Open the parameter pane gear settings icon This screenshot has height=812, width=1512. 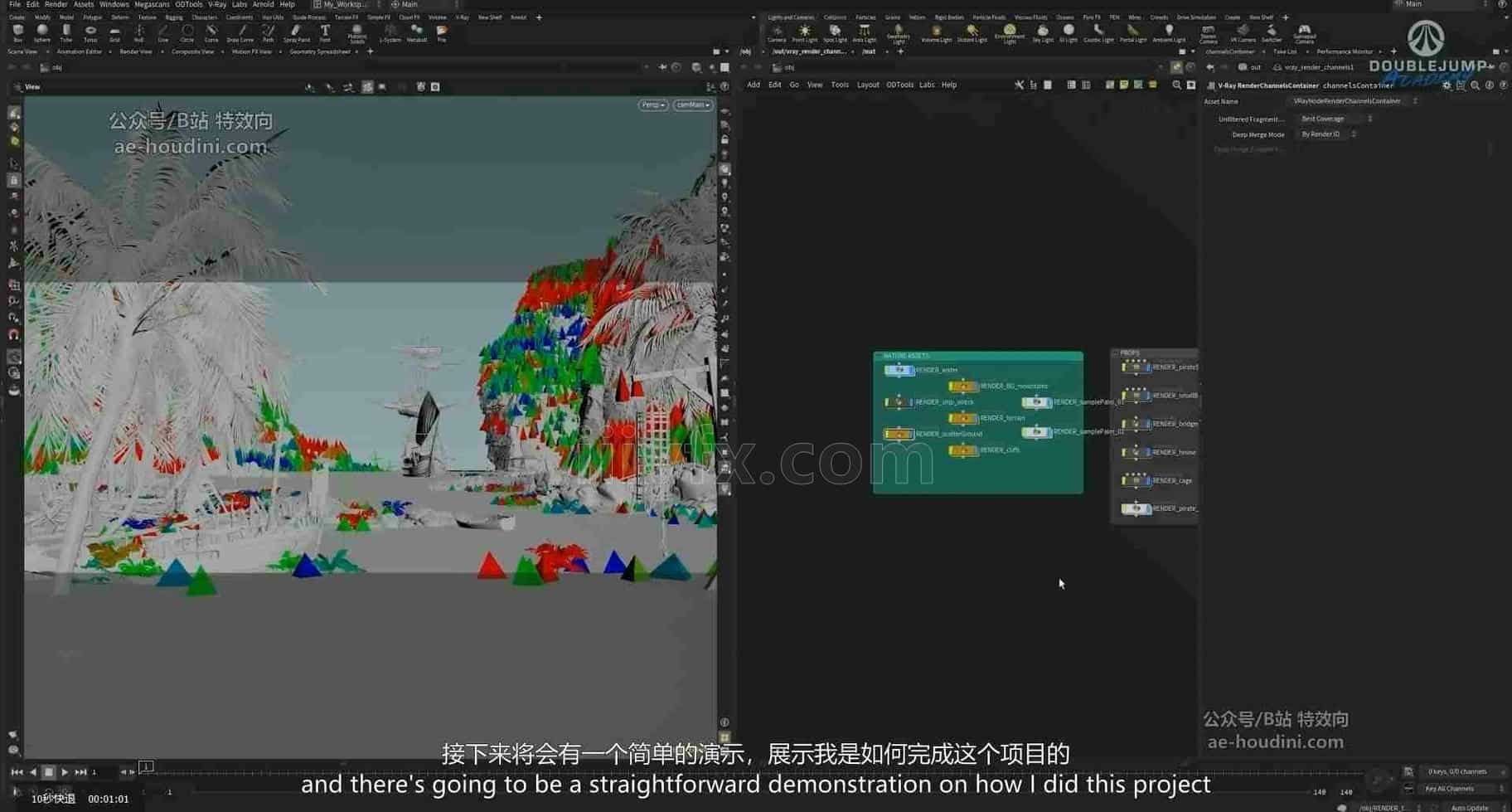(x=1447, y=85)
